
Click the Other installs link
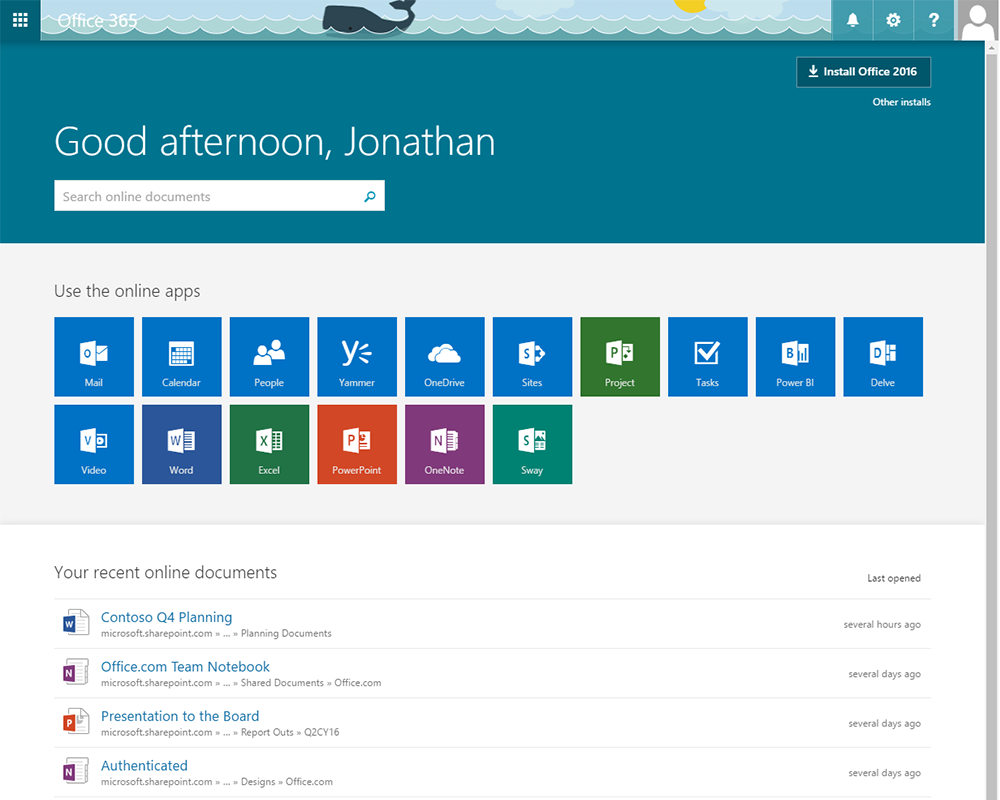pyautogui.click(x=900, y=101)
